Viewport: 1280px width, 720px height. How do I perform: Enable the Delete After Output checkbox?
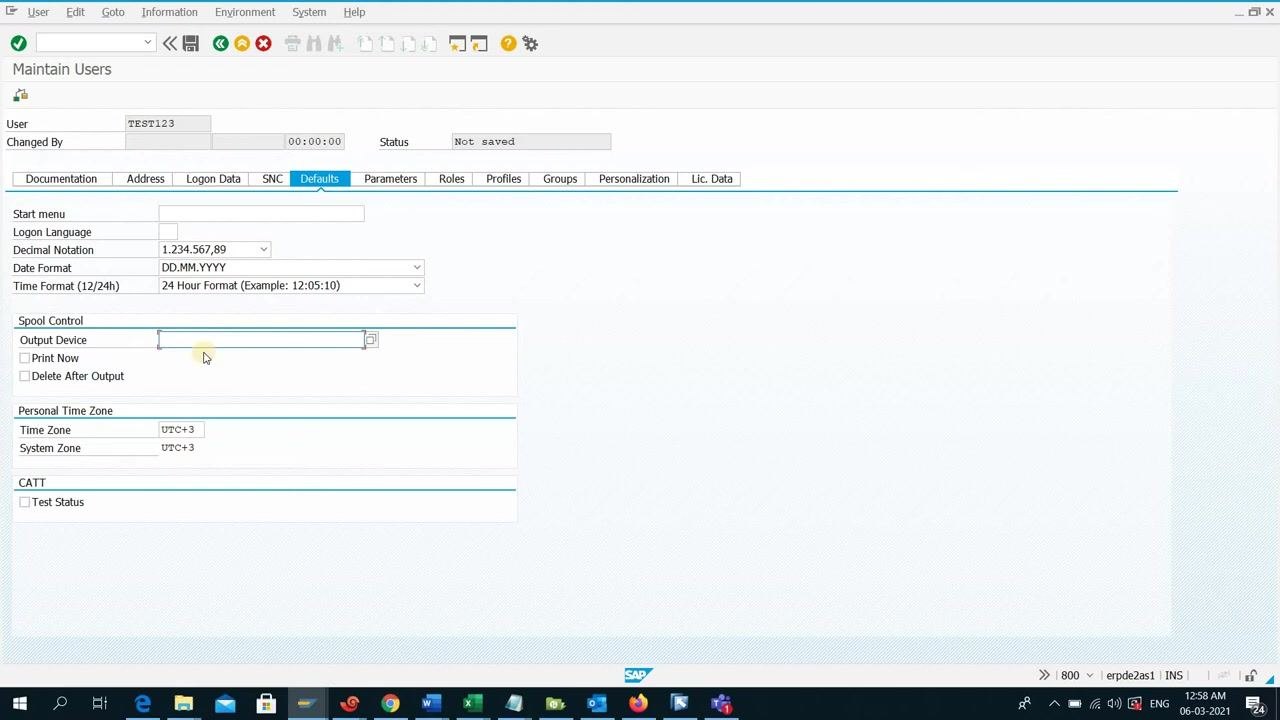click(25, 376)
